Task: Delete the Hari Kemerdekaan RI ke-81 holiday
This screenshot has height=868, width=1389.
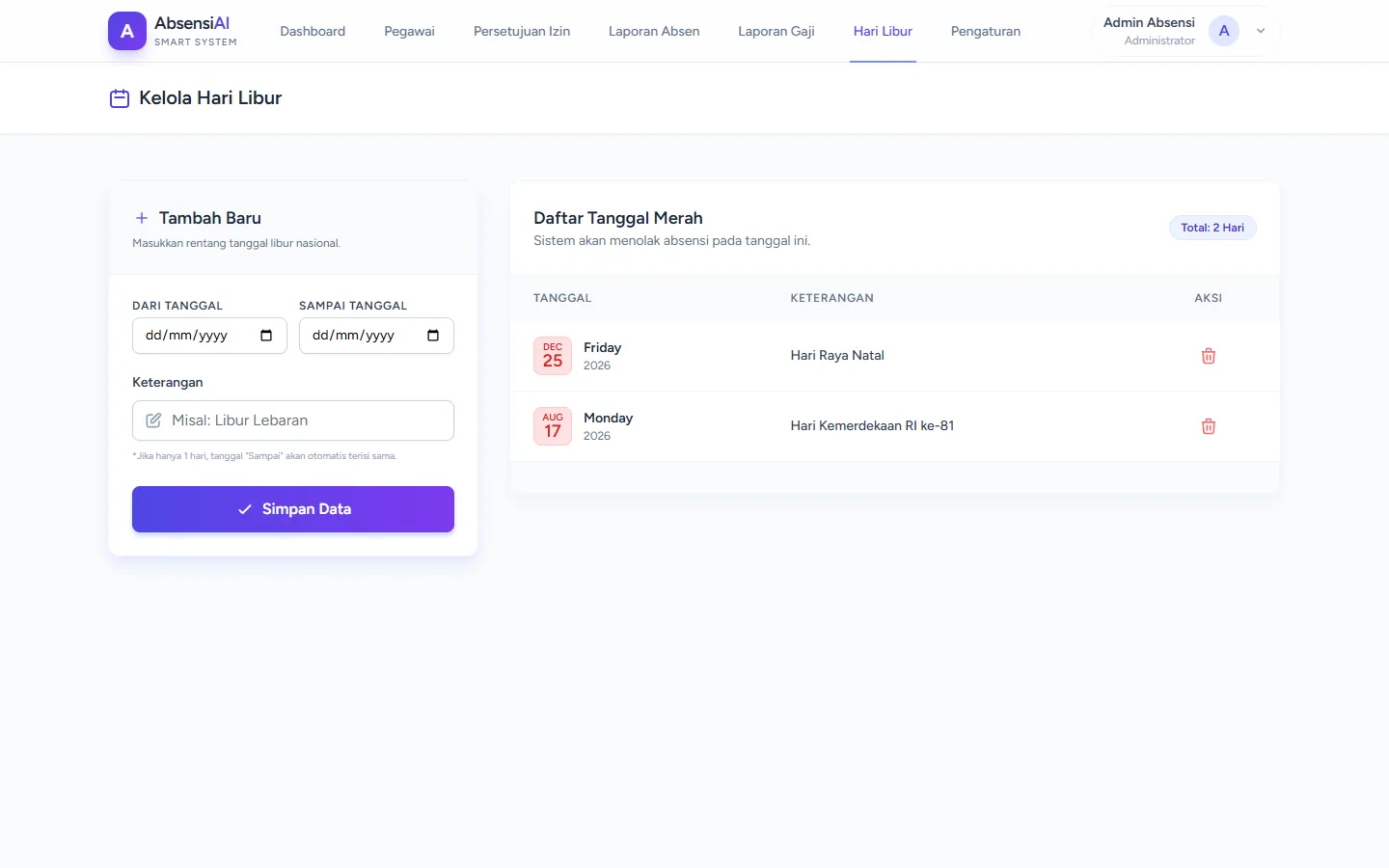Action: pyautogui.click(x=1208, y=426)
